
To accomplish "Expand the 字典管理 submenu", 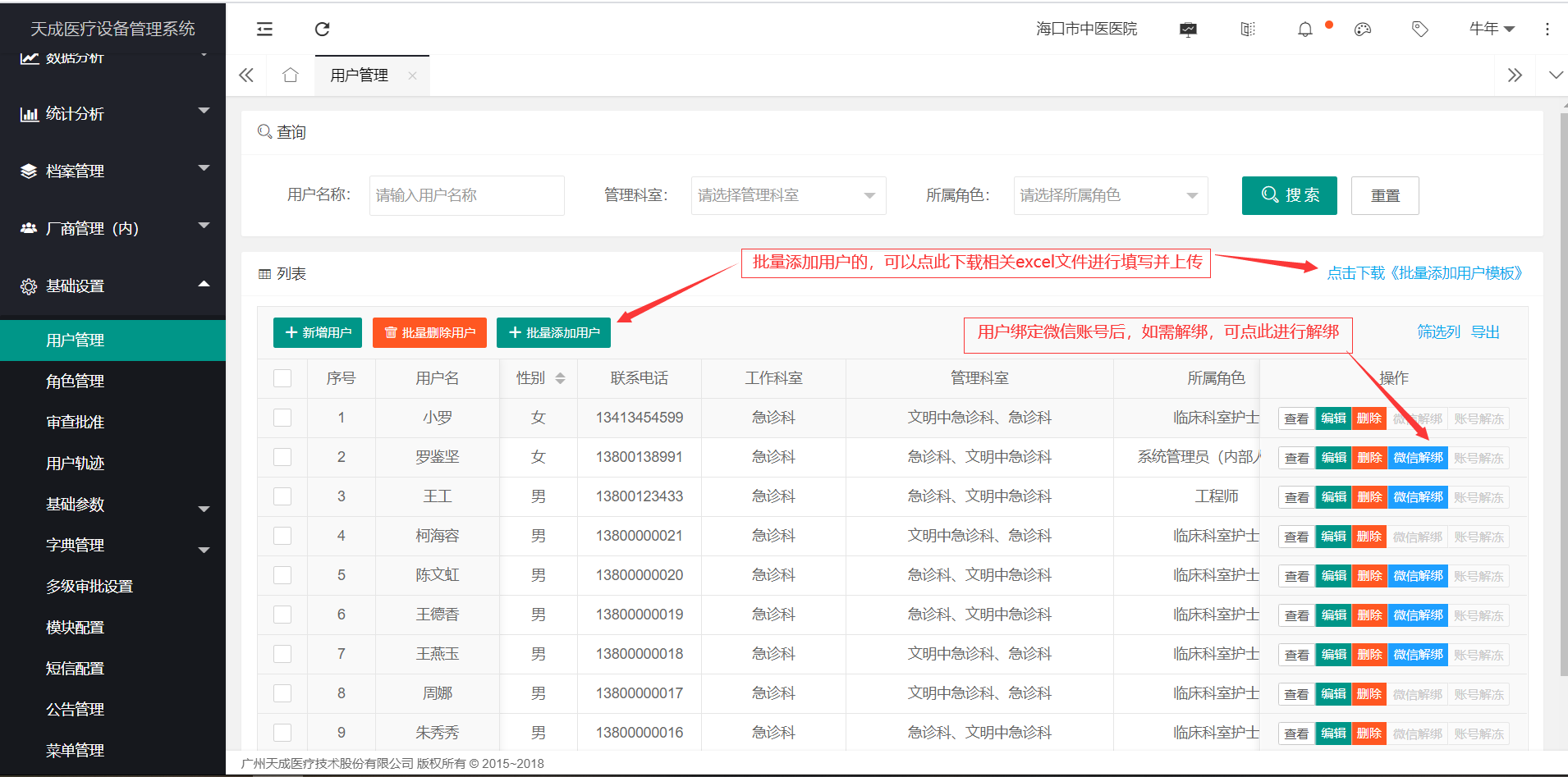I will click(204, 550).
